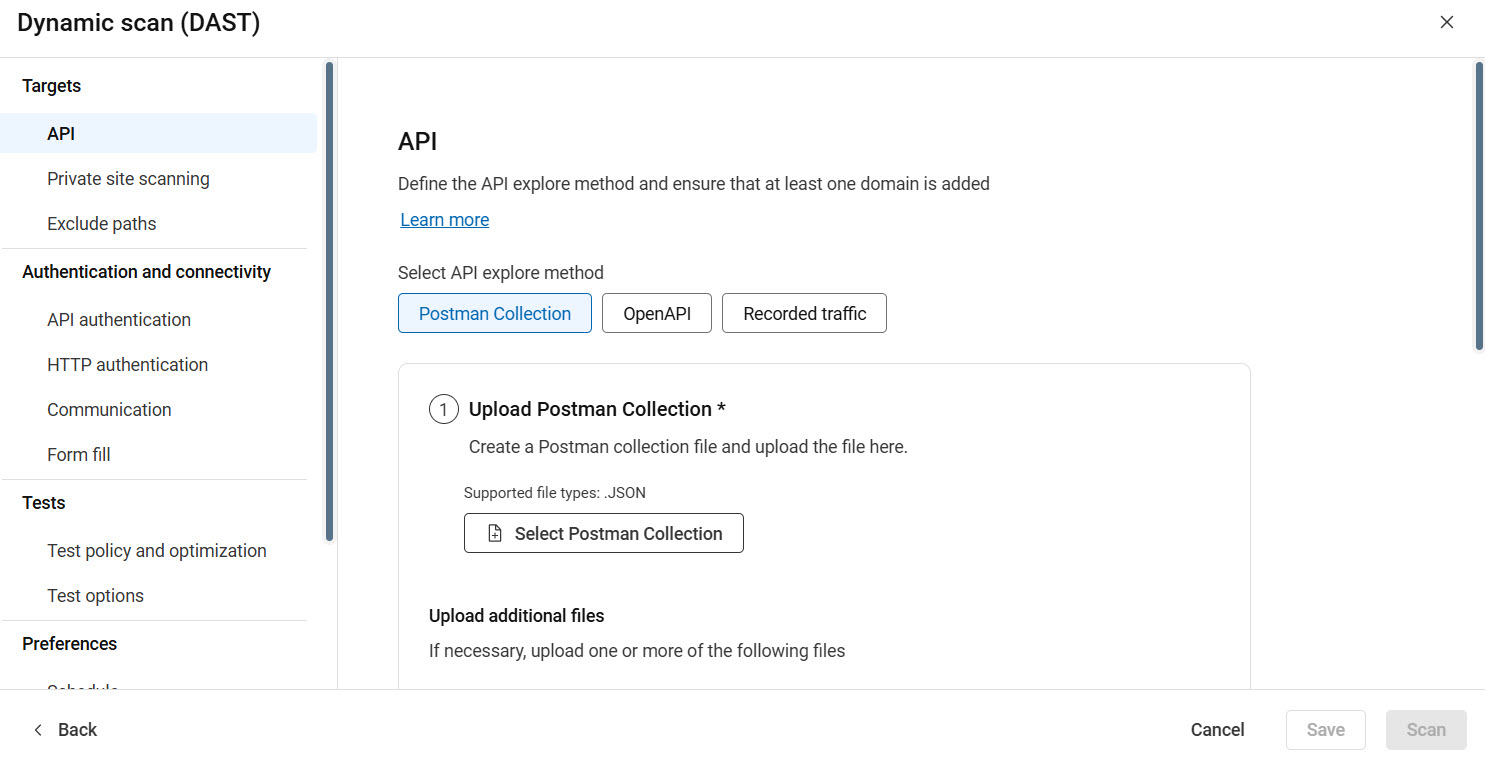Image resolution: width=1485 pixels, height=764 pixels.
Task: Select the Postman Collection explore method
Action: pos(494,313)
